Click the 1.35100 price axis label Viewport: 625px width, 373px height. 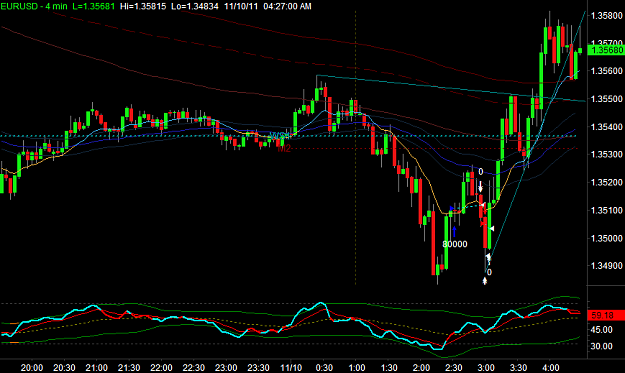click(607, 210)
